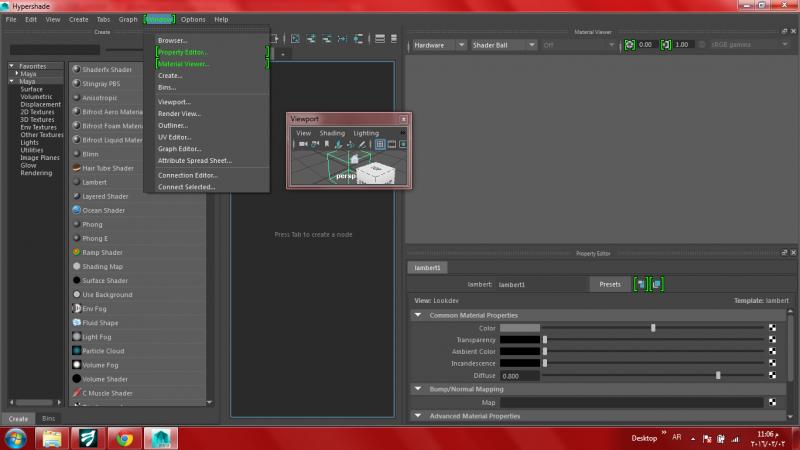
Task: Open the Lighting menu in Viewport window
Action: [366, 133]
